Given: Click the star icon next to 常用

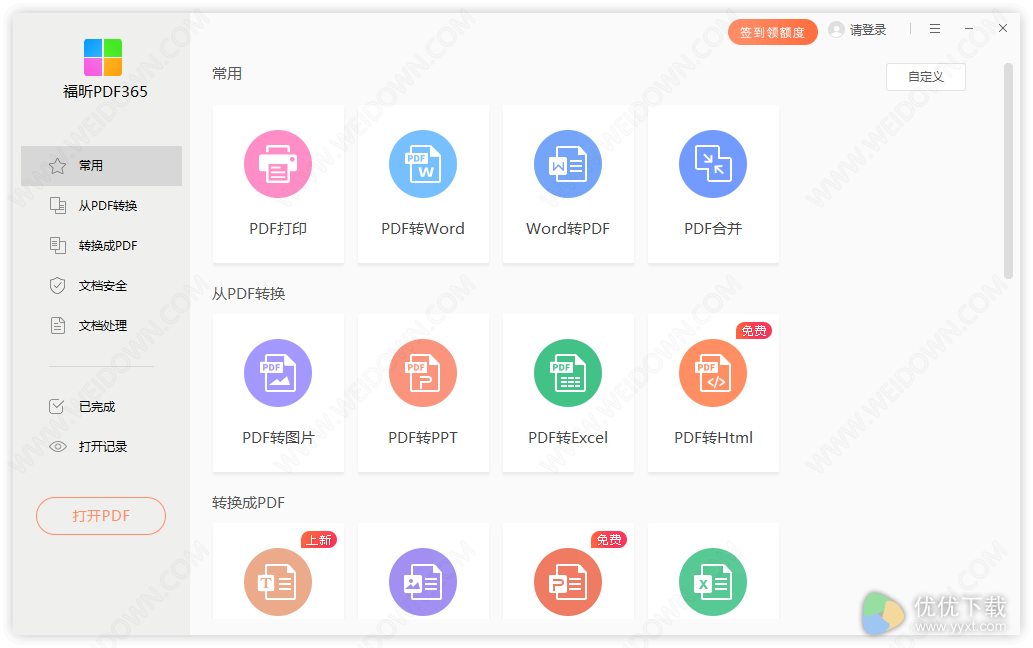Looking at the screenshot, I should pos(57,166).
